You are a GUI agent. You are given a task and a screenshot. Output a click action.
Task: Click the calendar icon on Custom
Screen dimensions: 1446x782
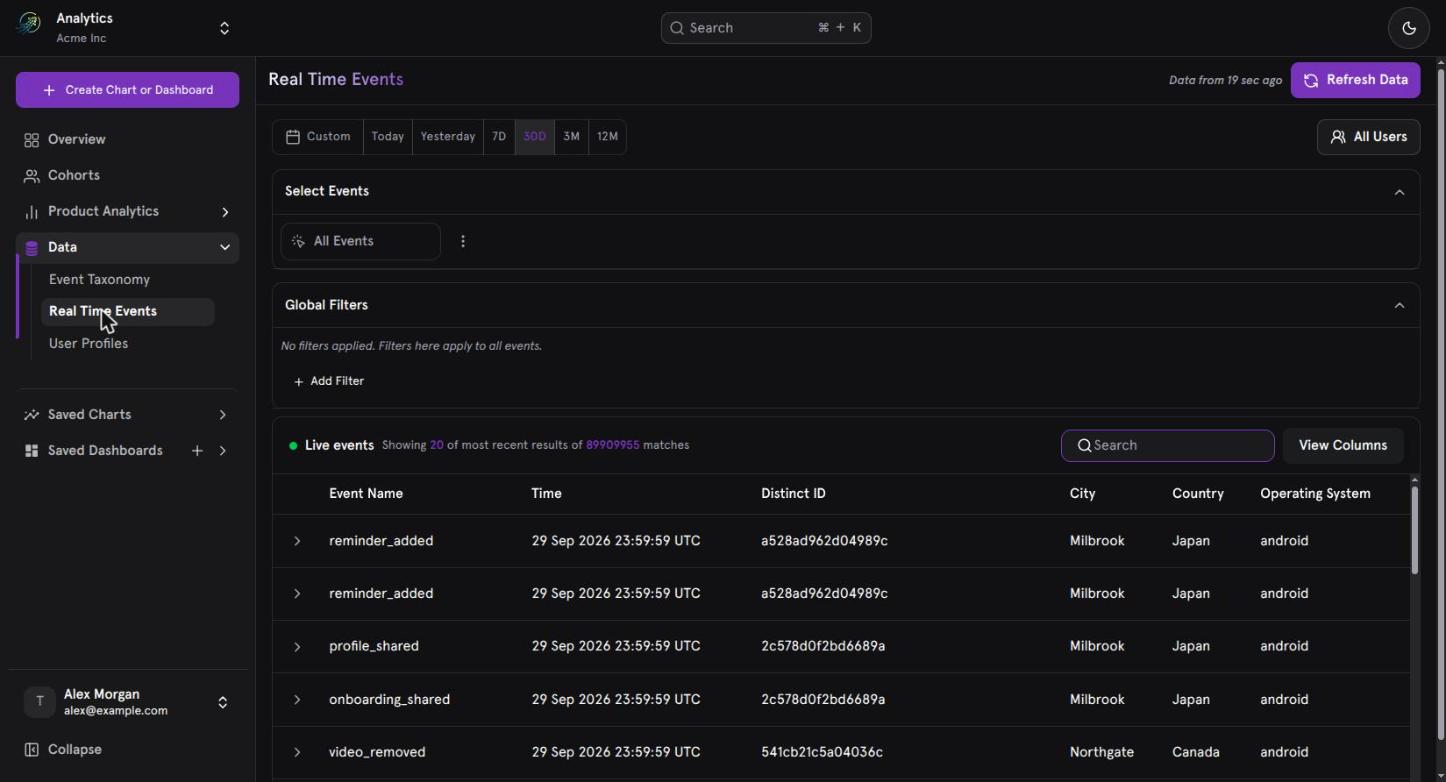(293, 137)
